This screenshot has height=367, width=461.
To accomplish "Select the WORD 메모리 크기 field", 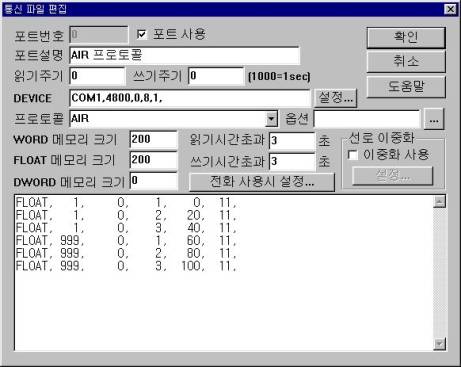I will point(153,139).
